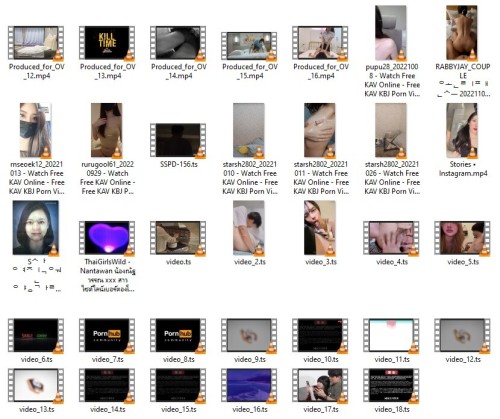Viewport: 500px width, 419px height.
Task: Select the Produced_for_OV_12.mp4 file
Action: point(36,43)
